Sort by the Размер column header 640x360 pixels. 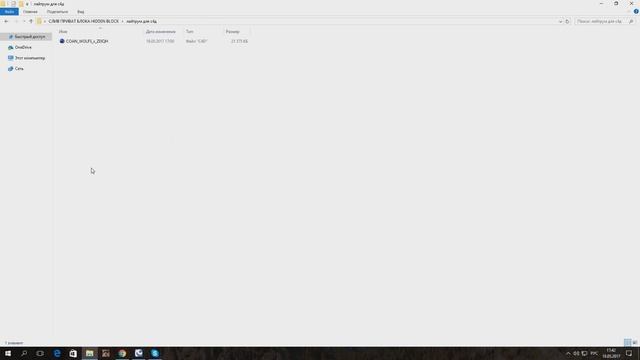tap(233, 31)
